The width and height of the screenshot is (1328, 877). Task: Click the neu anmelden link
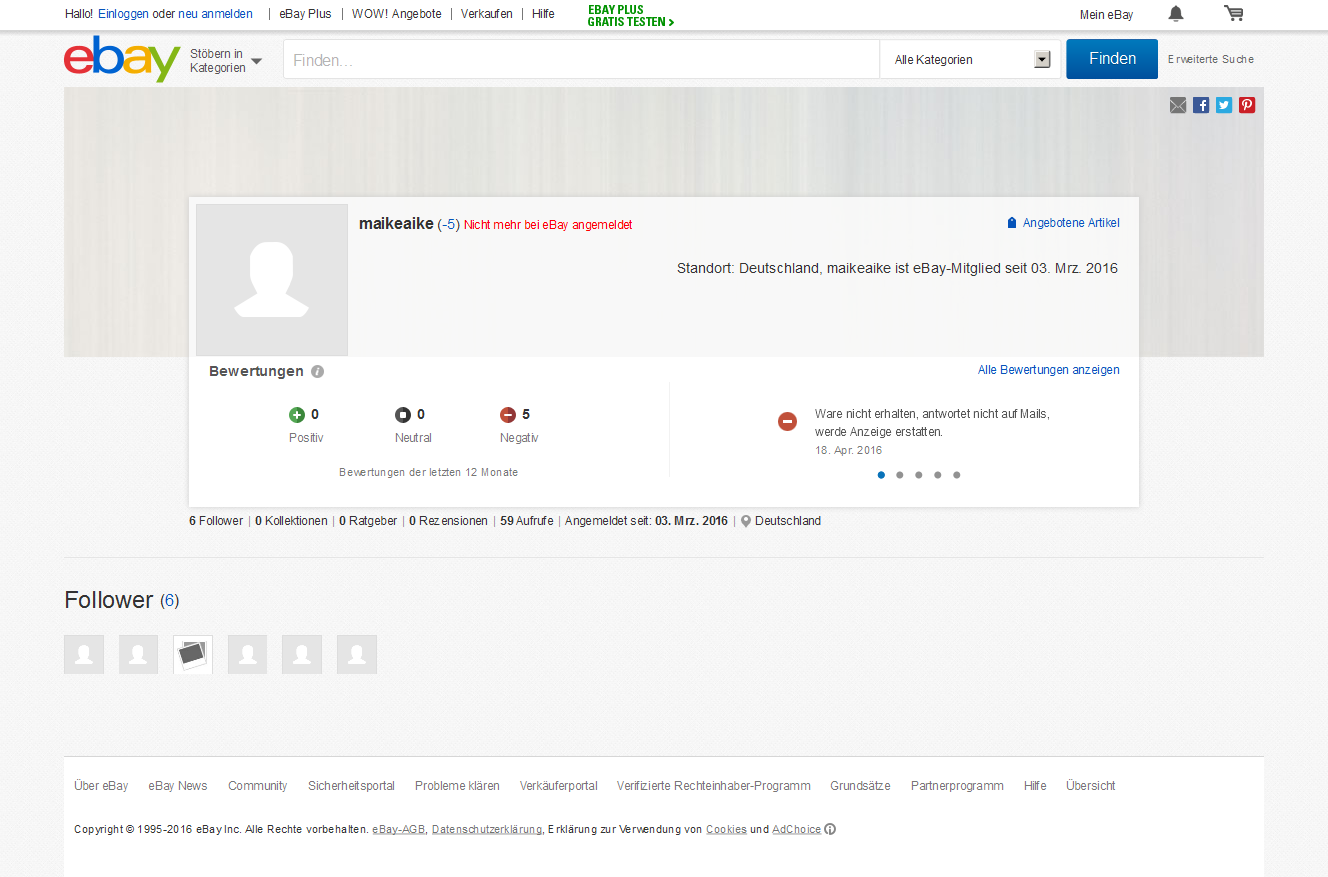click(215, 14)
